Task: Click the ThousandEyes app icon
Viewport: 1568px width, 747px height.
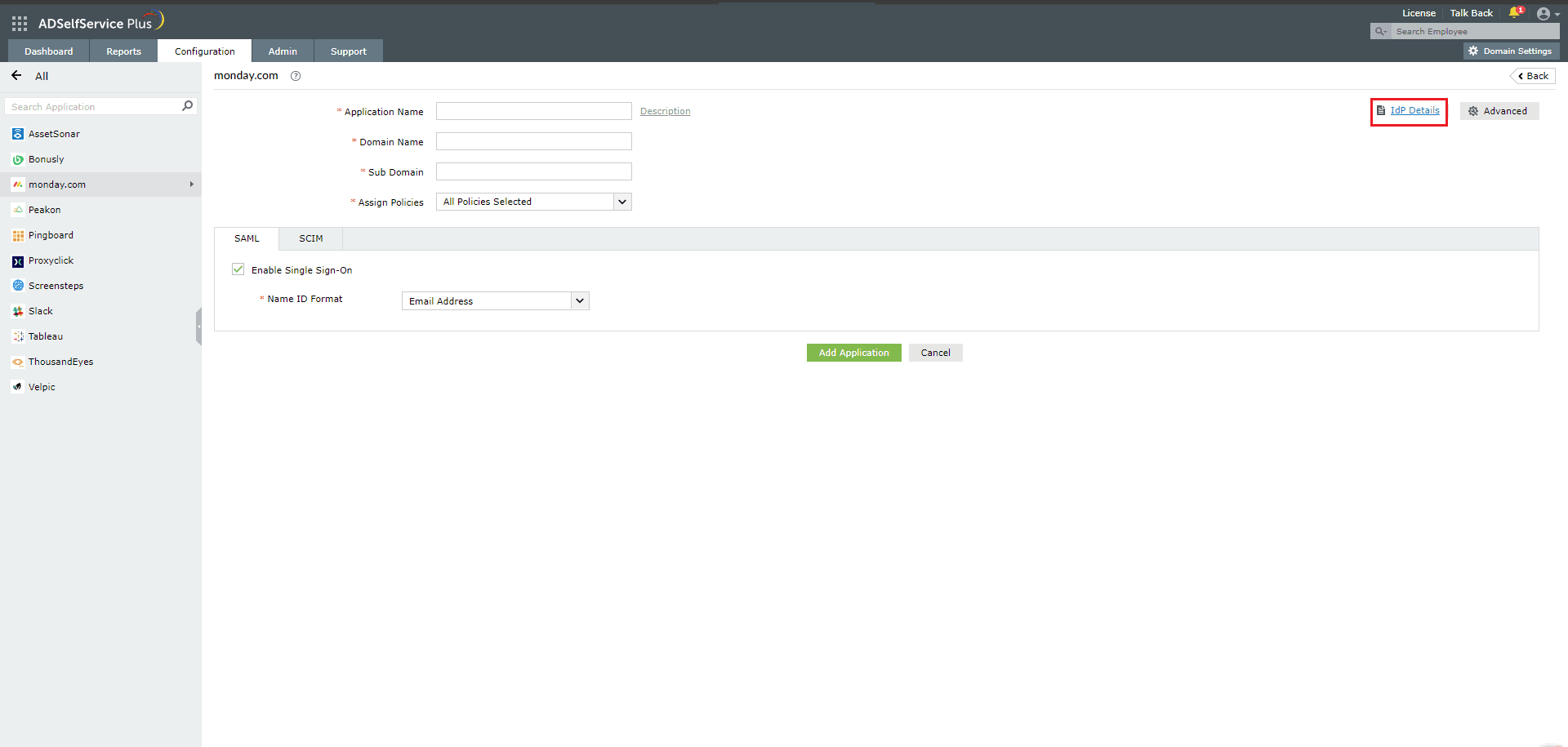Action: point(18,362)
